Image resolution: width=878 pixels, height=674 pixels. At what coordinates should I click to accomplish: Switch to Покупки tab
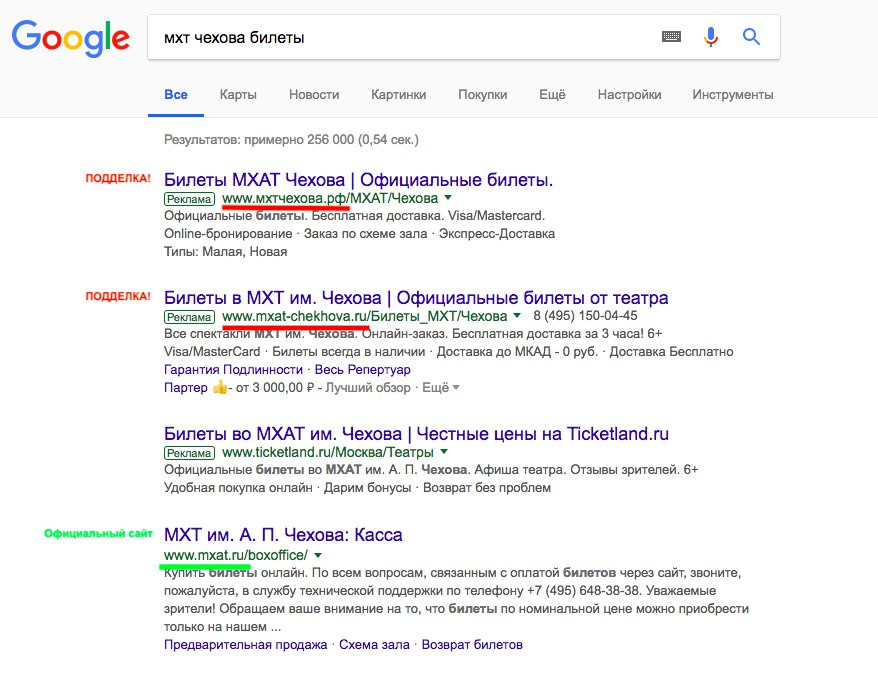click(x=483, y=95)
